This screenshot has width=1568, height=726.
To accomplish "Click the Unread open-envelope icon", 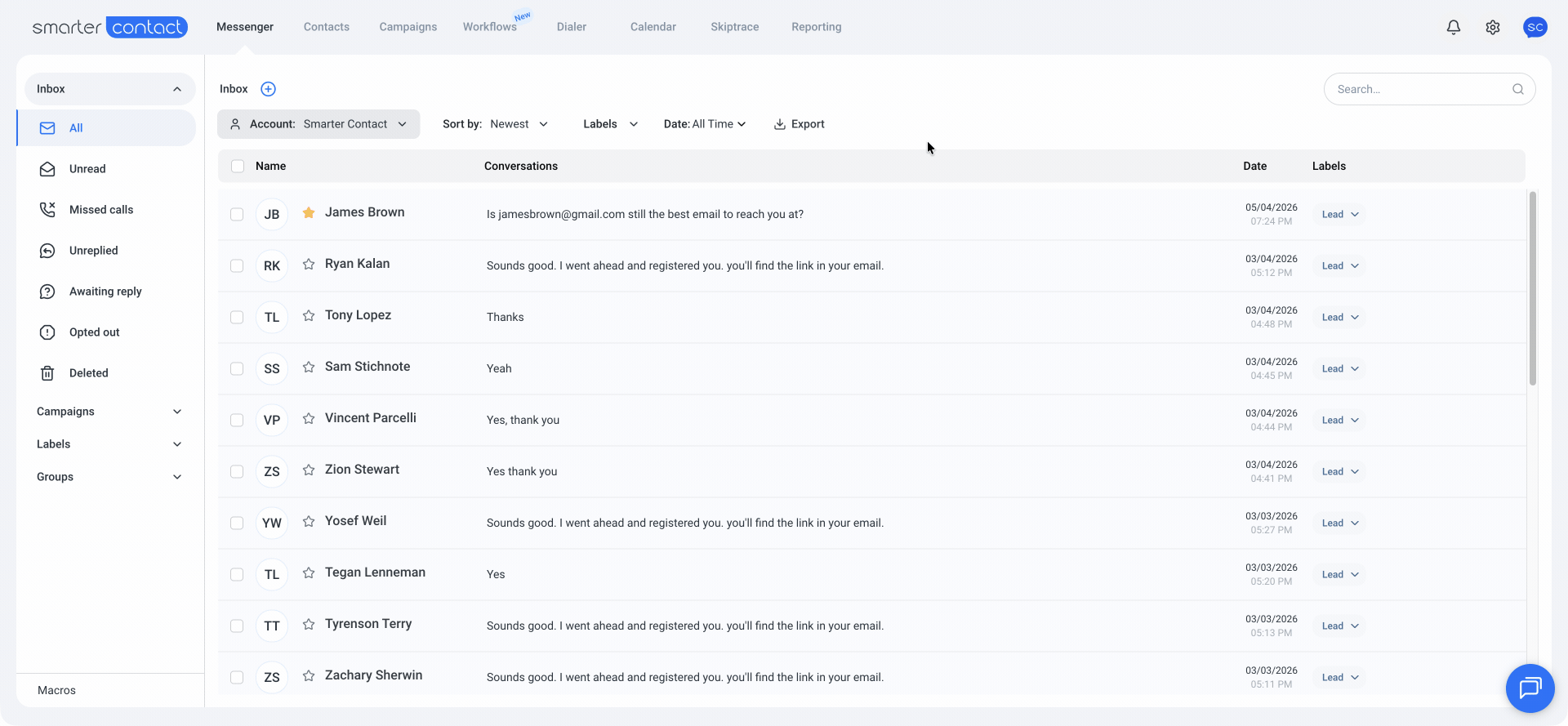I will pos(47,169).
